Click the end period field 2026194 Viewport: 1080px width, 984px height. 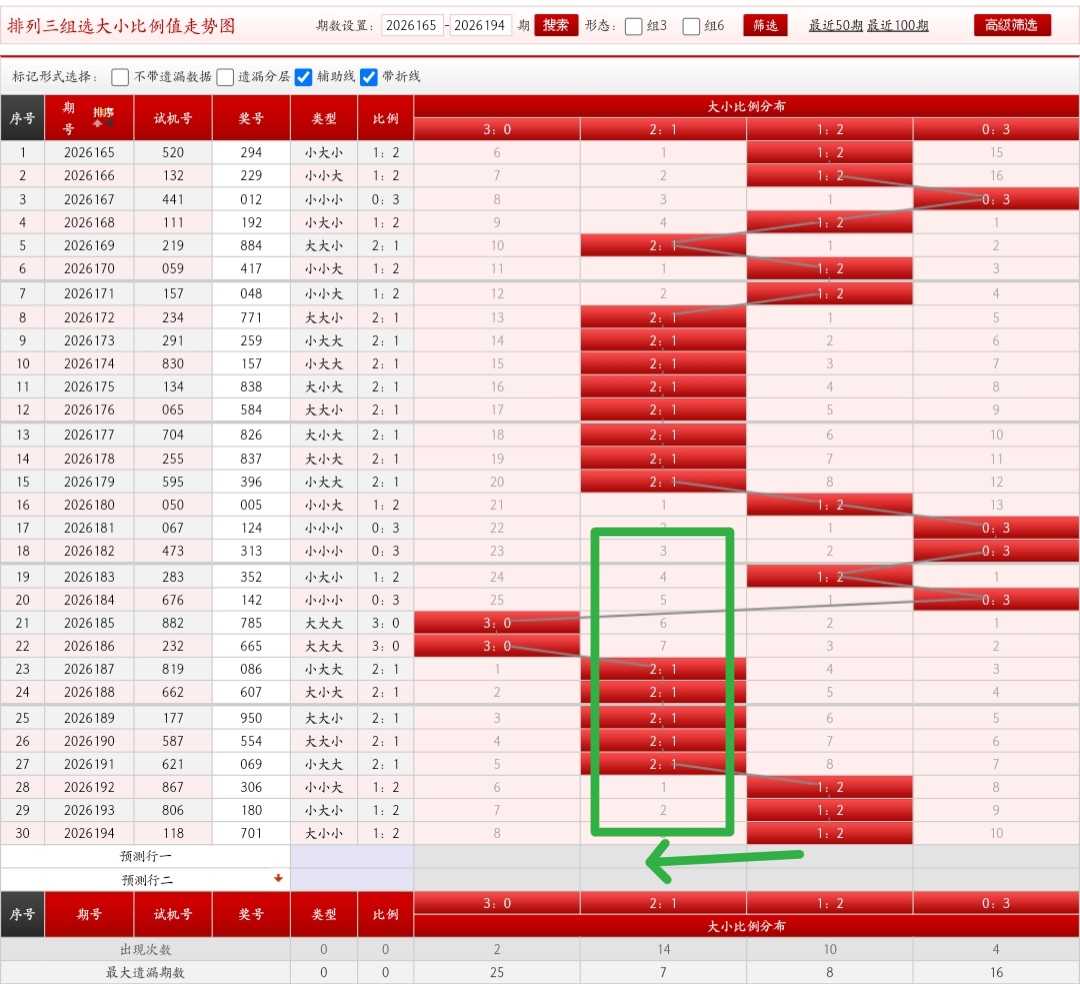pyautogui.click(x=479, y=25)
